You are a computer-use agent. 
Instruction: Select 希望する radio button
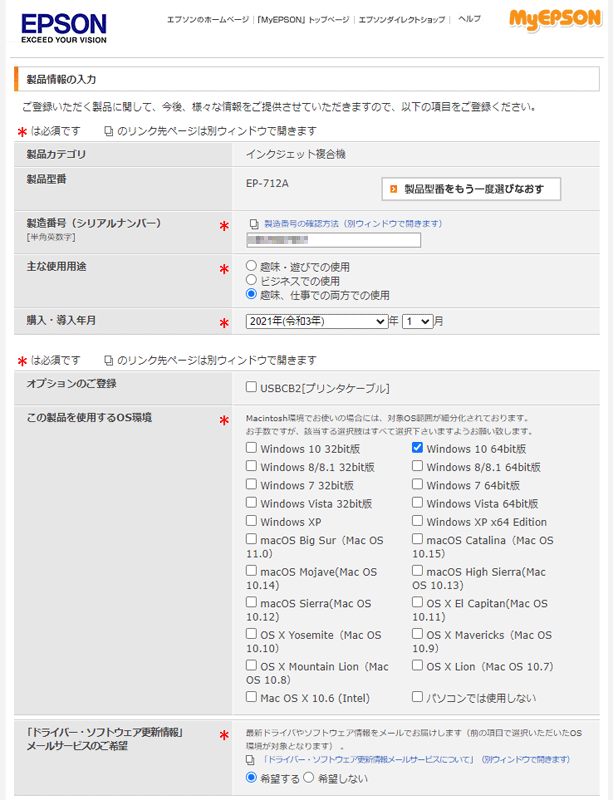(251, 778)
